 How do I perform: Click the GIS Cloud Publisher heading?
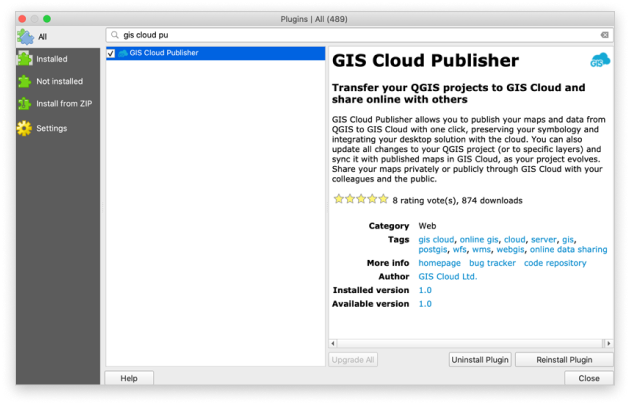tap(425, 61)
